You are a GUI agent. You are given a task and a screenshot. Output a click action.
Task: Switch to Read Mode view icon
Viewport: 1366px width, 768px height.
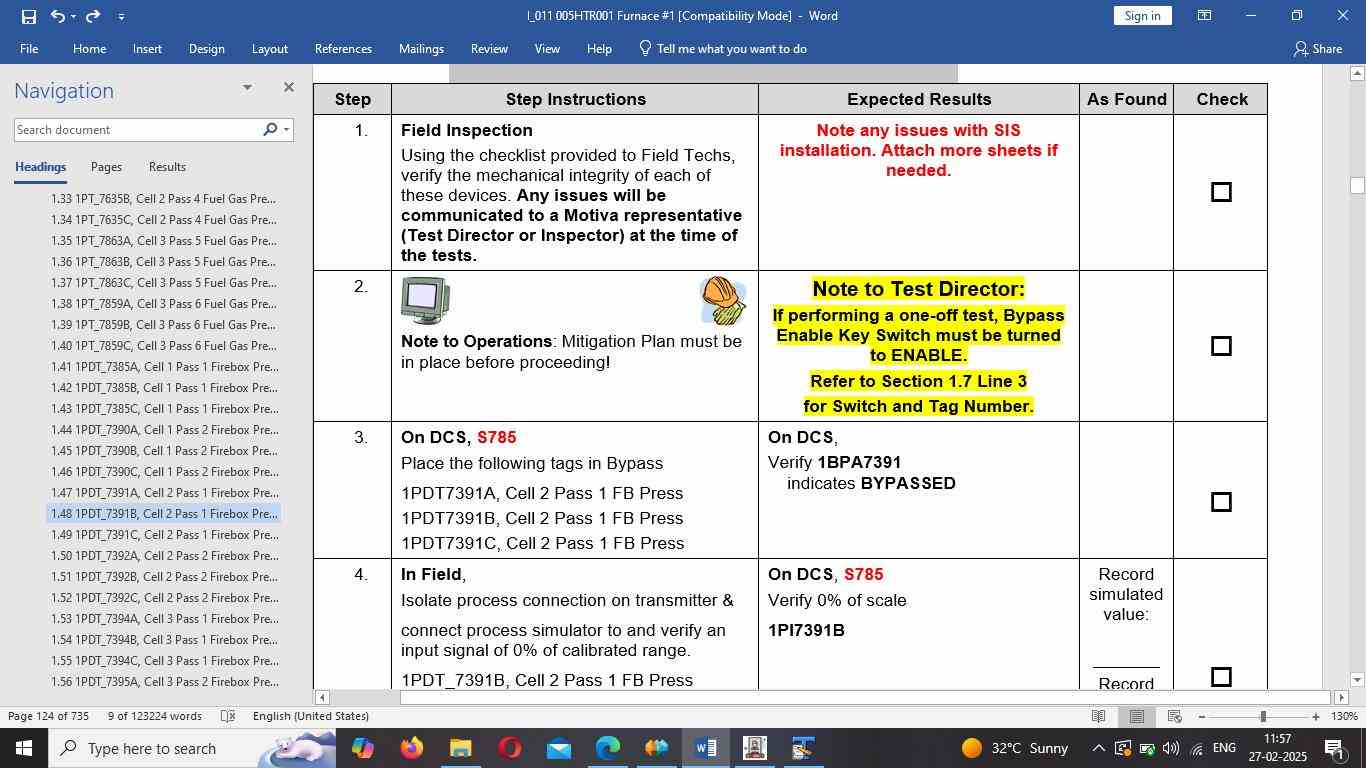(x=1099, y=716)
